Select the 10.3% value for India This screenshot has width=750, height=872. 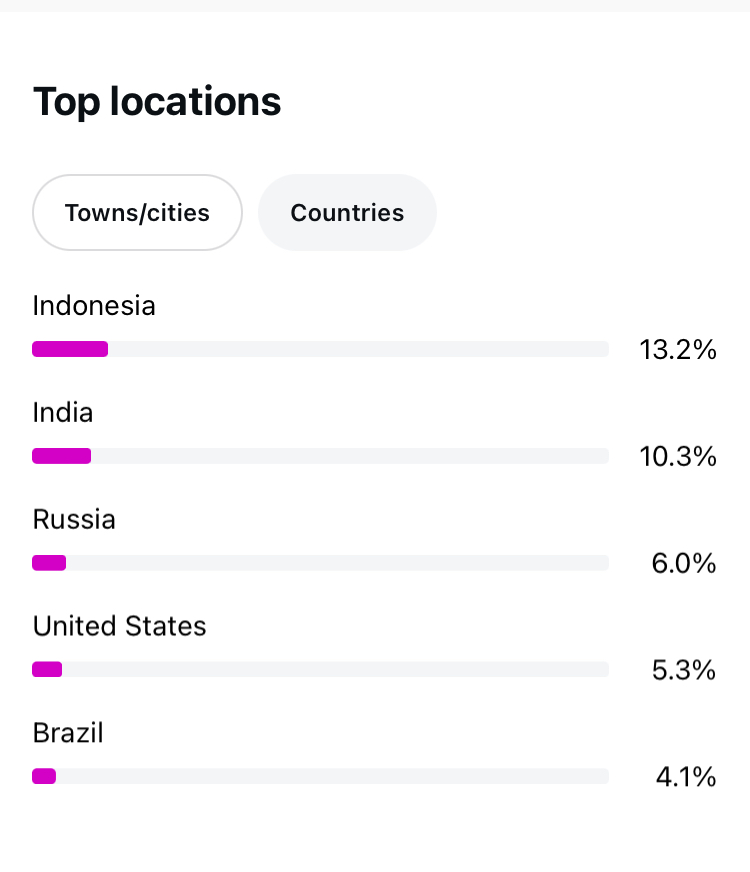coord(678,457)
